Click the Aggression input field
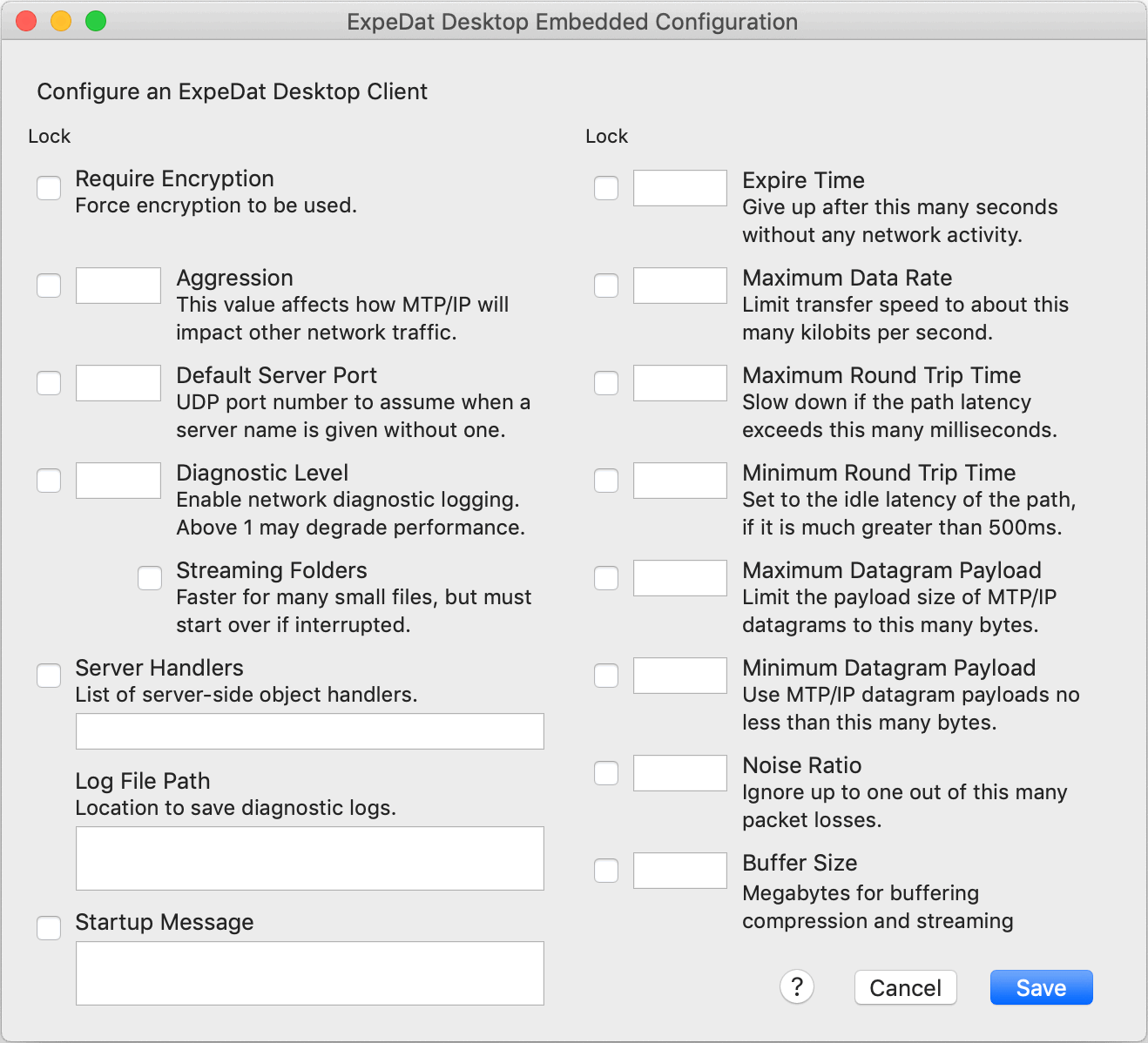 pos(118,286)
